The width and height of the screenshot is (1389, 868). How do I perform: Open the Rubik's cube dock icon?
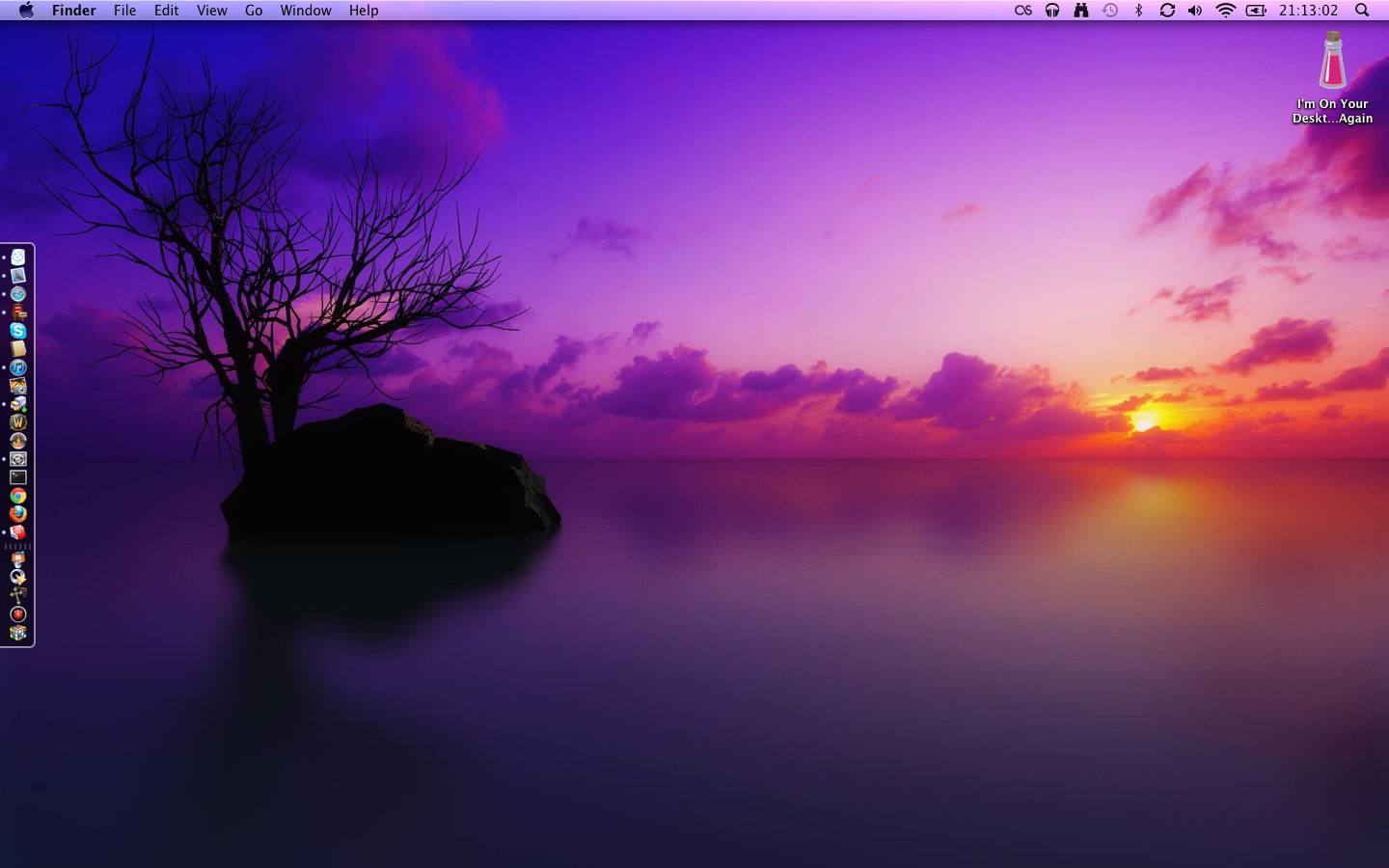pyautogui.click(x=18, y=633)
